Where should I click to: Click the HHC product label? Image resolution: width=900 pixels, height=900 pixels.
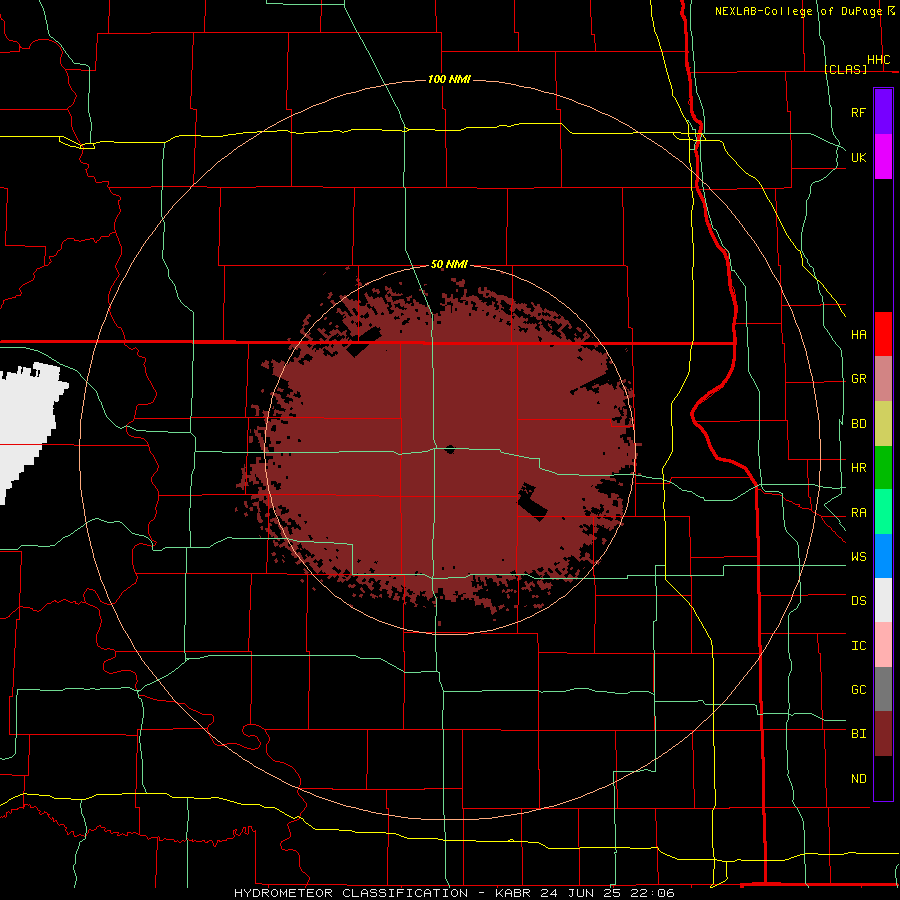(x=878, y=60)
